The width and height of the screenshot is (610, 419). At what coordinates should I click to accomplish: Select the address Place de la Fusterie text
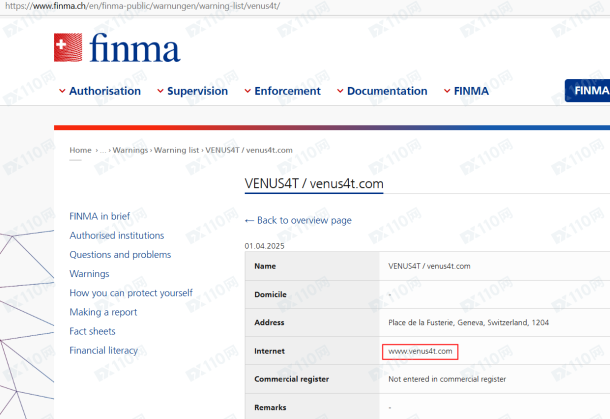coord(468,323)
